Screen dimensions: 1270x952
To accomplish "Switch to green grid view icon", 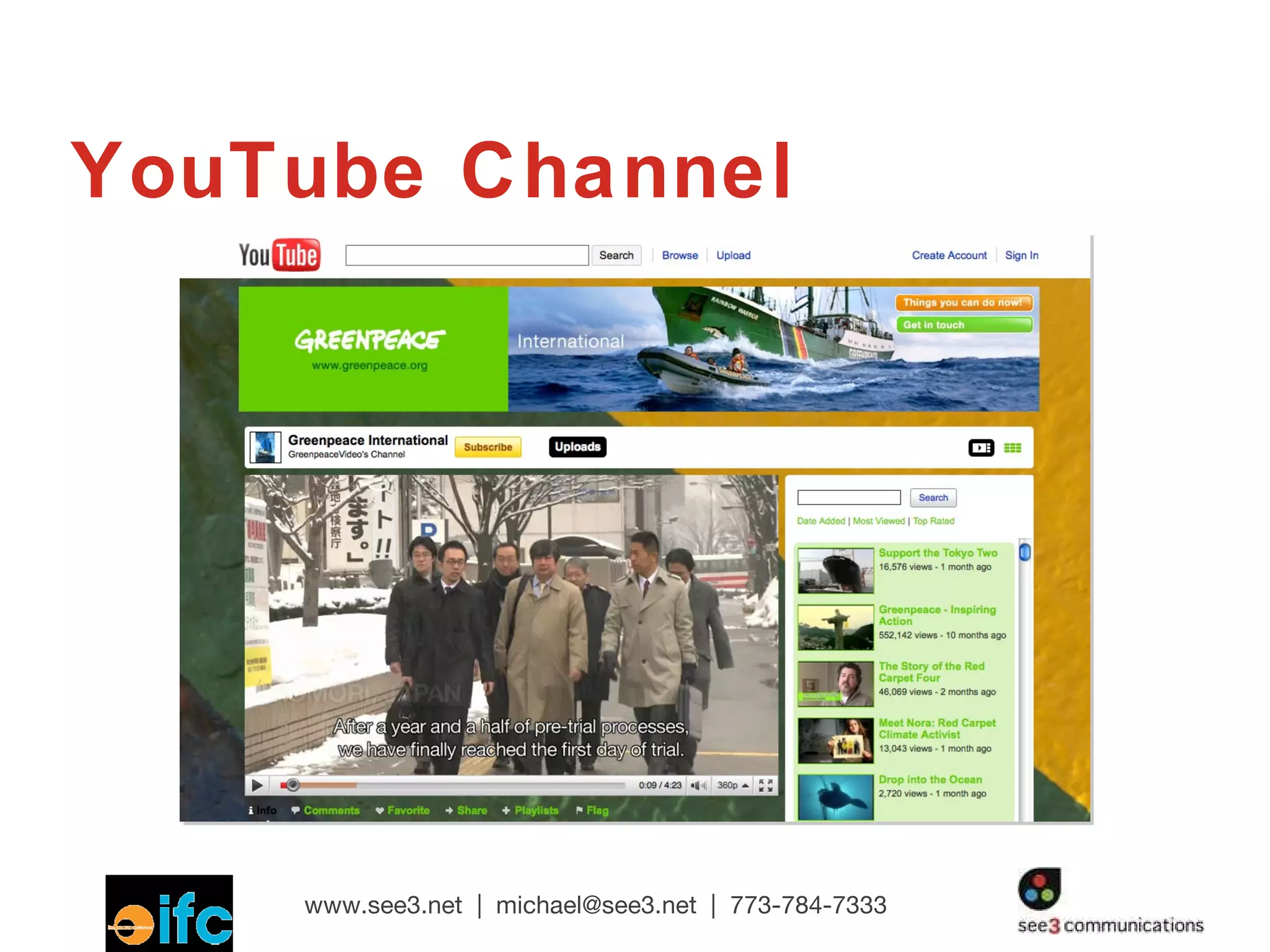I will pos(1013,447).
